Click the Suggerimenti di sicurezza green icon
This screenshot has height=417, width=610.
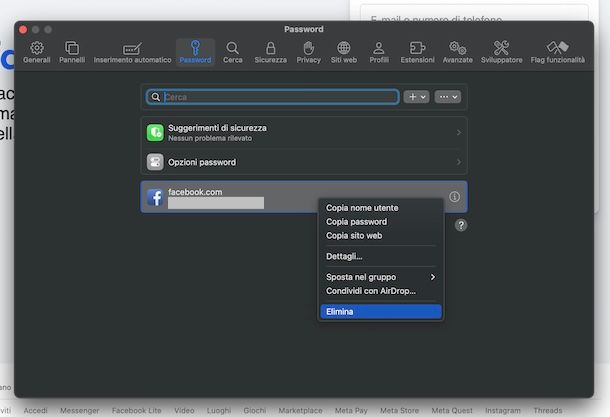coord(155,133)
